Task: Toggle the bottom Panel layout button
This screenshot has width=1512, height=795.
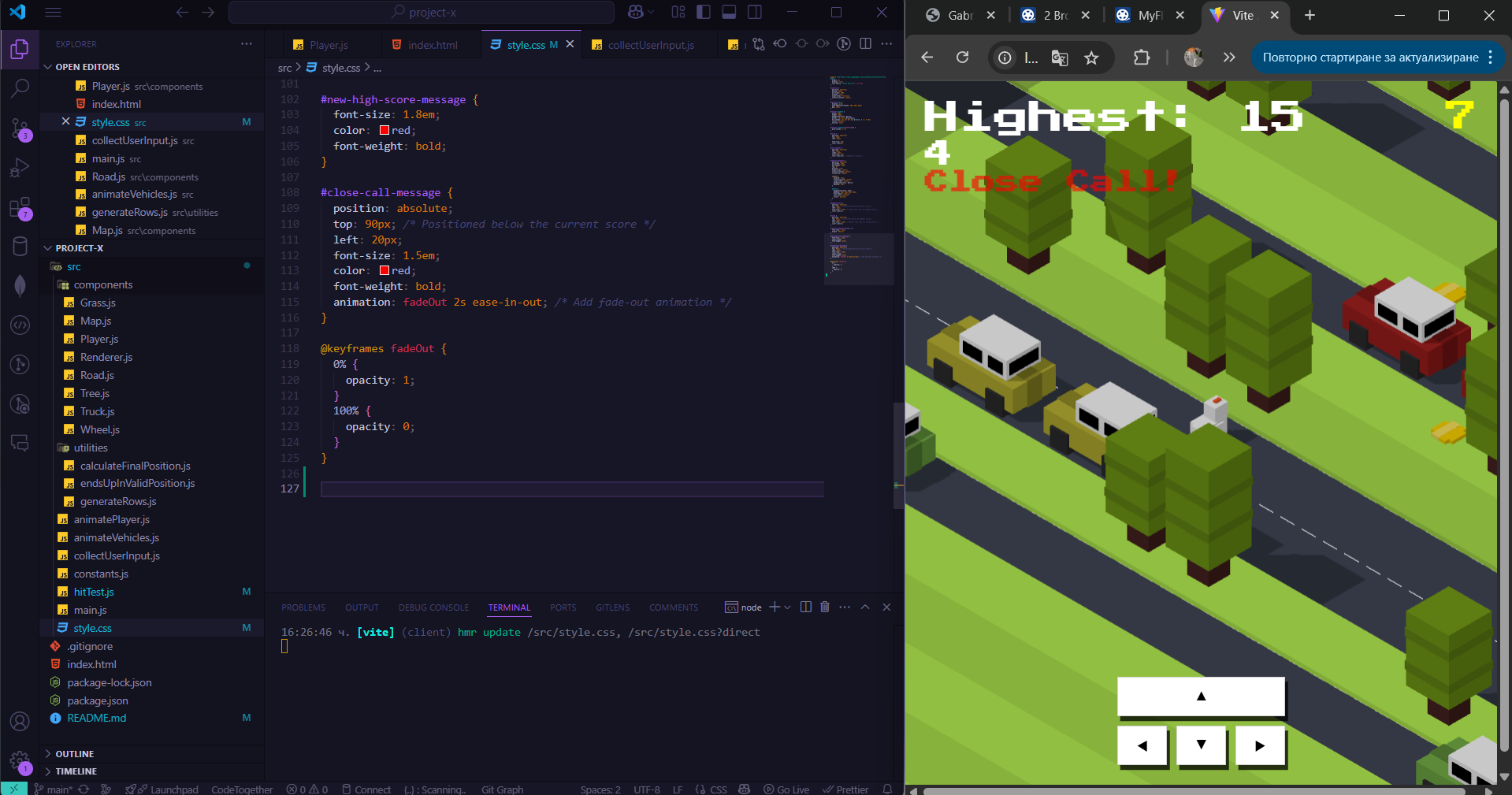Action: [x=729, y=12]
